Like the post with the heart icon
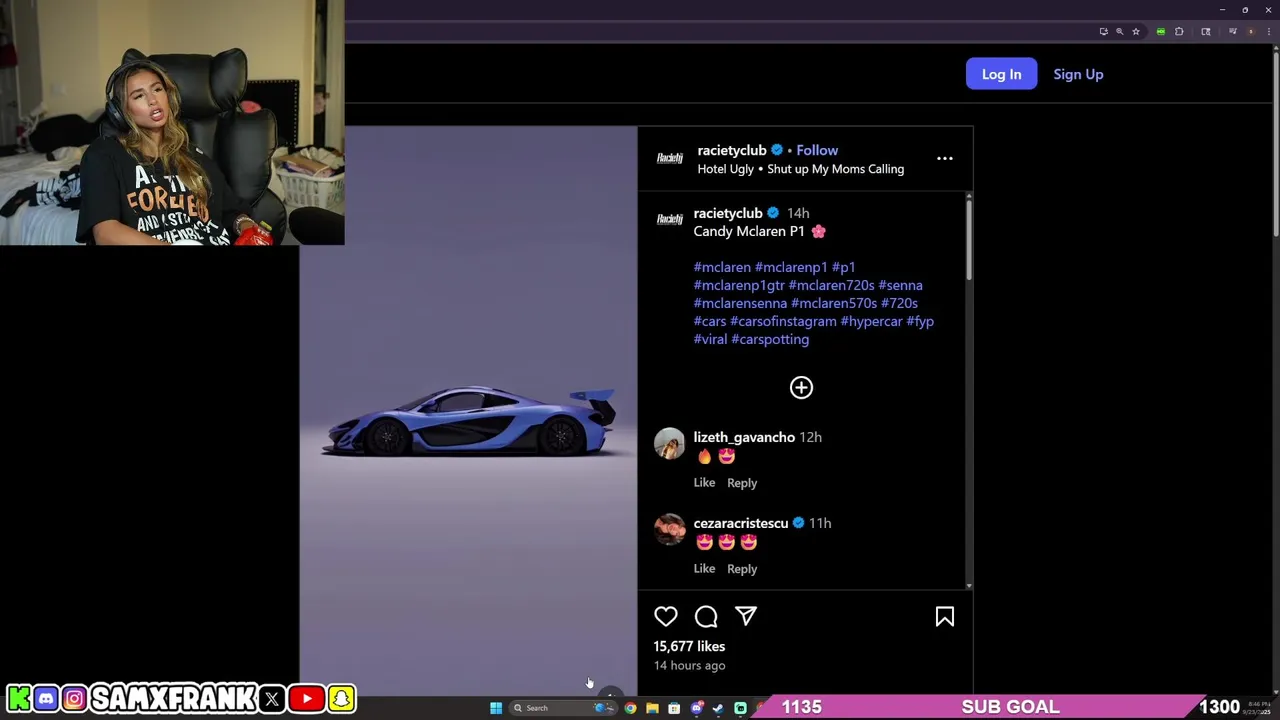The width and height of the screenshot is (1280, 720). click(x=666, y=617)
